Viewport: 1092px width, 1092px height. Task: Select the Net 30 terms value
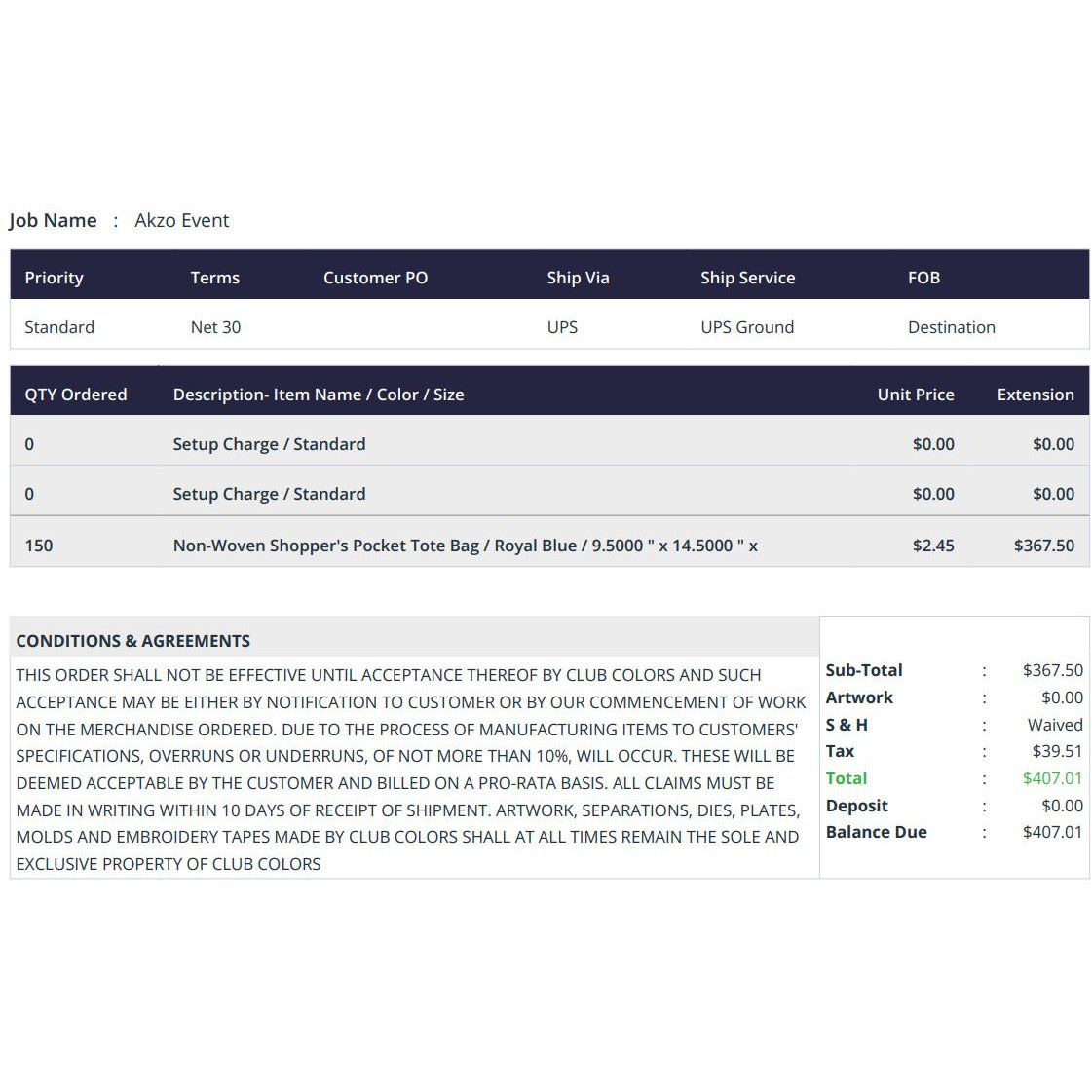216,327
